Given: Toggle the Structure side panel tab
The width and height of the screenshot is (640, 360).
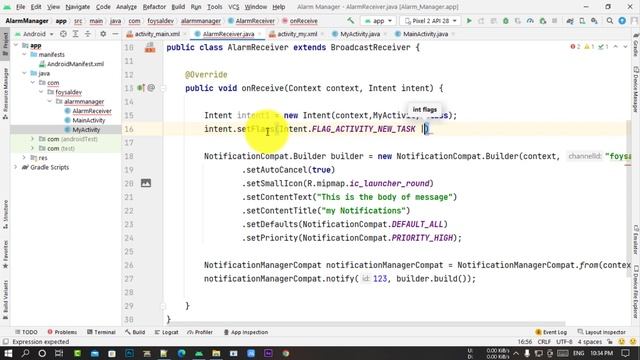Looking at the screenshot, I should (5, 214).
